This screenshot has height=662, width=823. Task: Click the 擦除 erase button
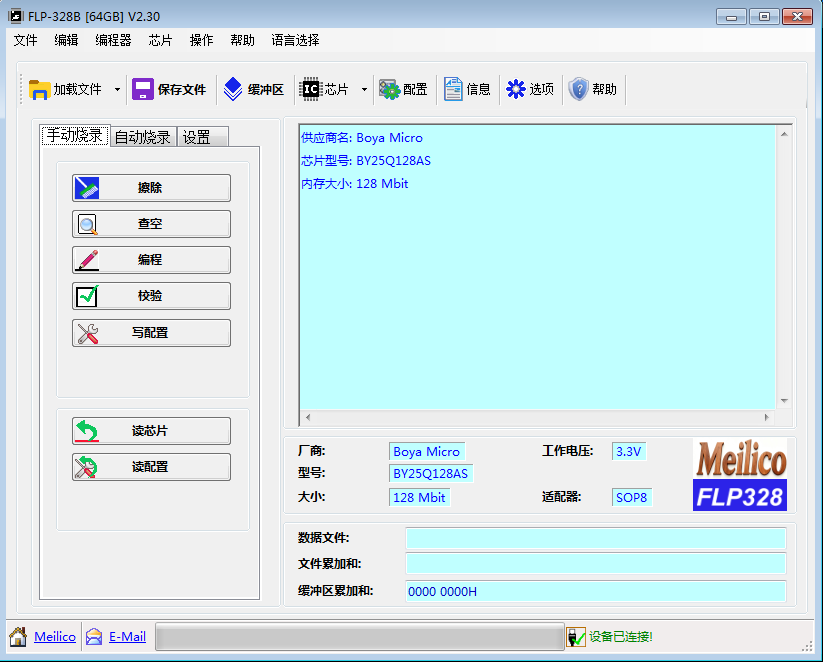151,188
